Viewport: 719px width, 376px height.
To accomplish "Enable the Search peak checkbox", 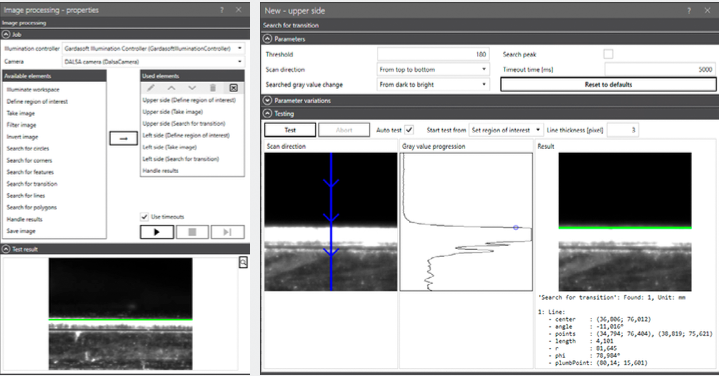I will click(x=608, y=54).
